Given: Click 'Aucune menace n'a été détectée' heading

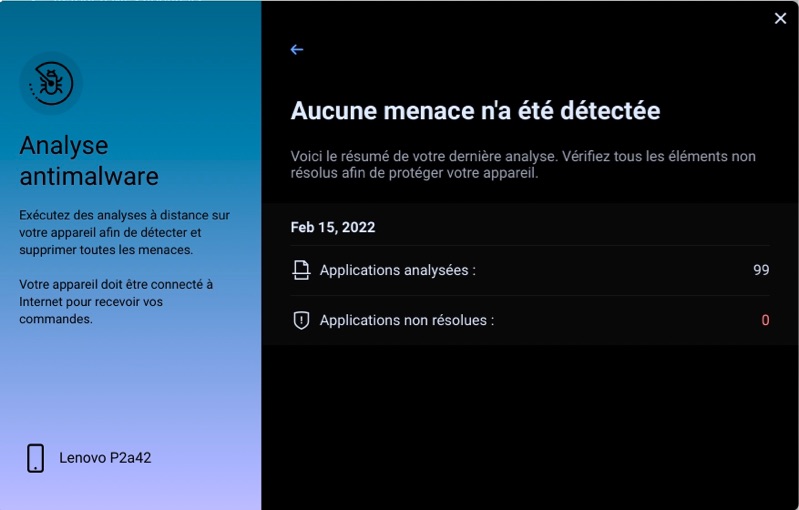Looking at the screenshot, I should pyautogui.click(x=475, y=110).
